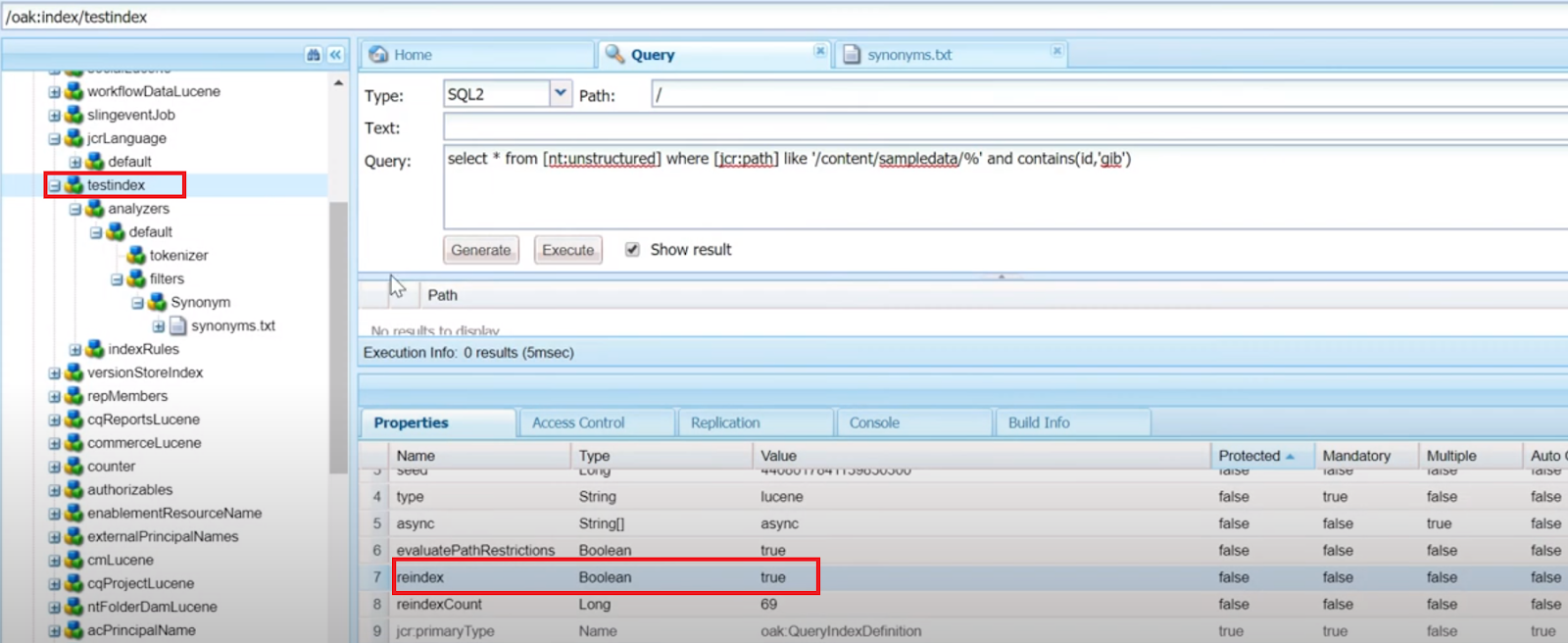Screen dimensions: 1568x643
Task: Click the workflowDataLucene node icon
Action: 73,91
